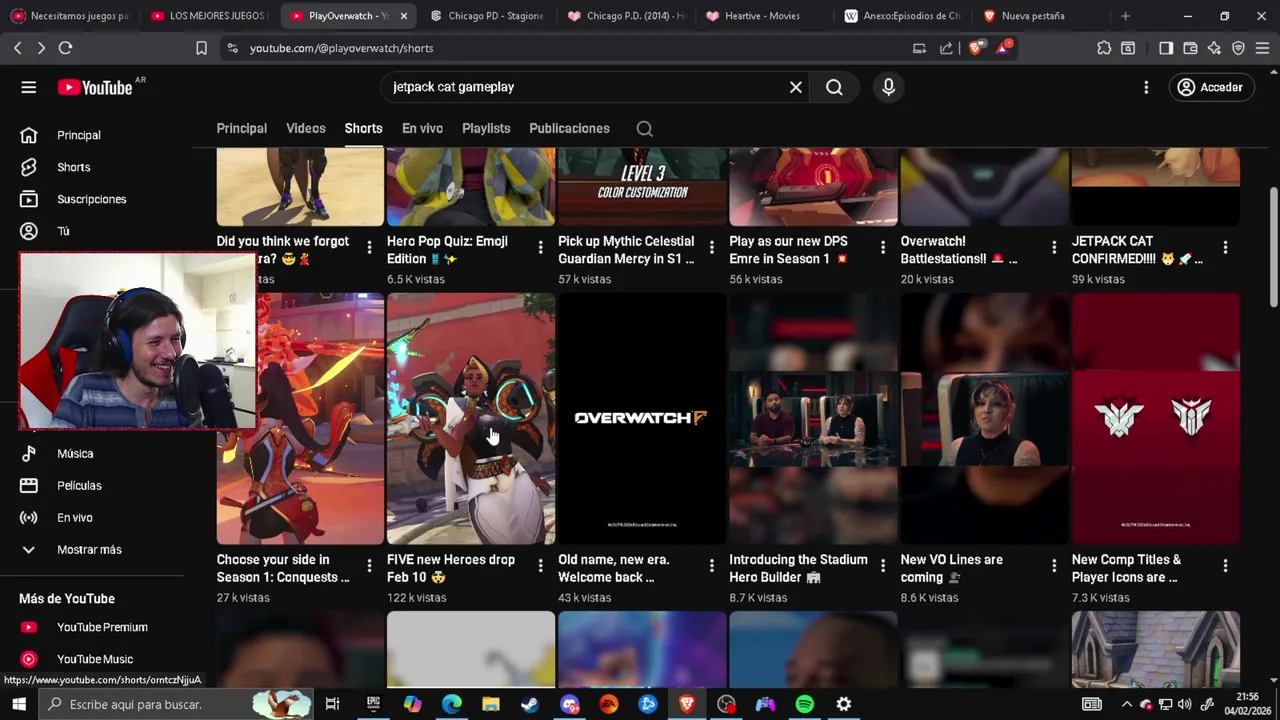Open Brave Shields lion icon
This screenshot has width=1280, height=720.
(976, 48)
